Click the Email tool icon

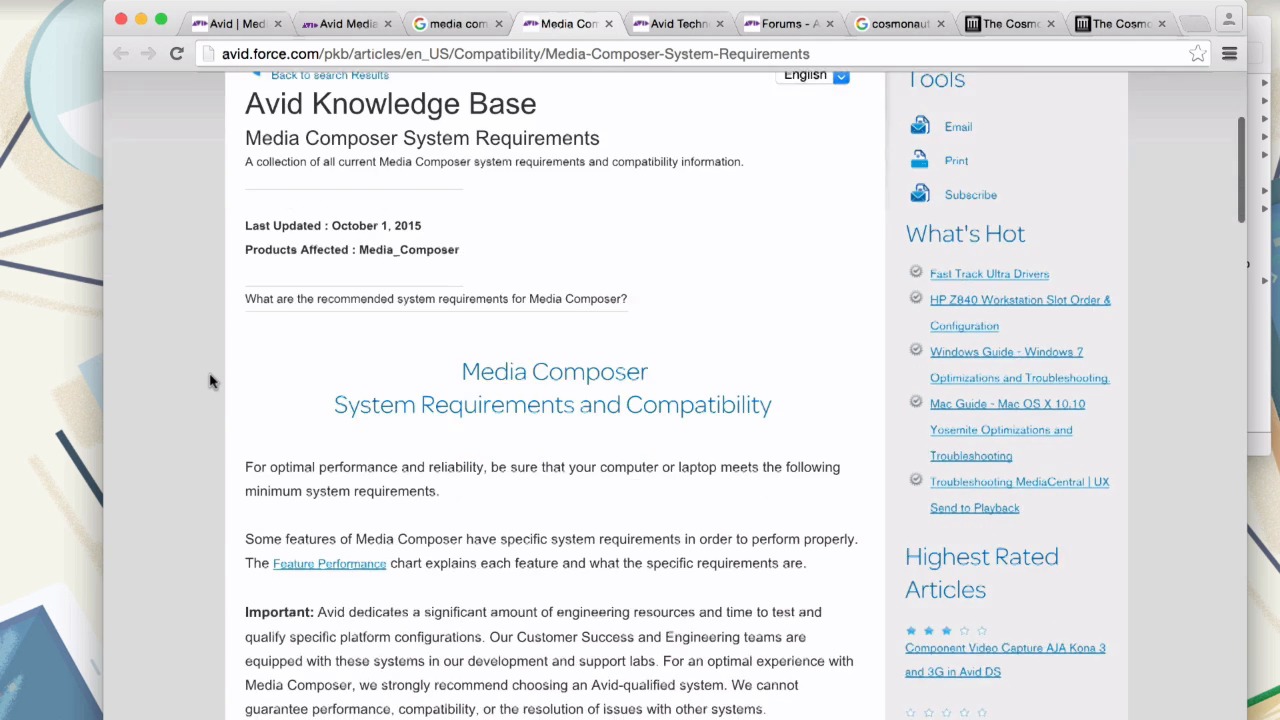pos(919,126)
